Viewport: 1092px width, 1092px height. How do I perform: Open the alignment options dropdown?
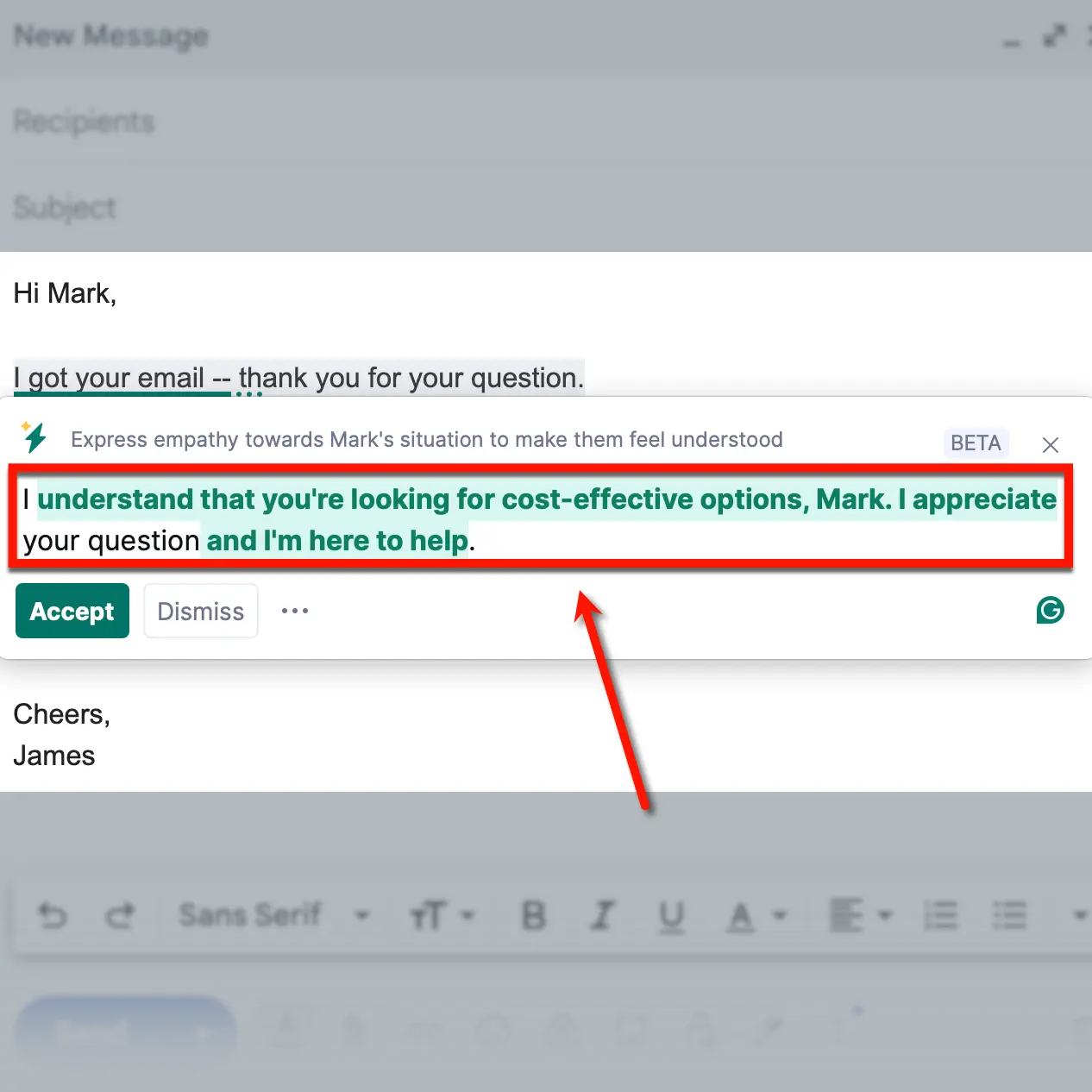coord(861,916)
